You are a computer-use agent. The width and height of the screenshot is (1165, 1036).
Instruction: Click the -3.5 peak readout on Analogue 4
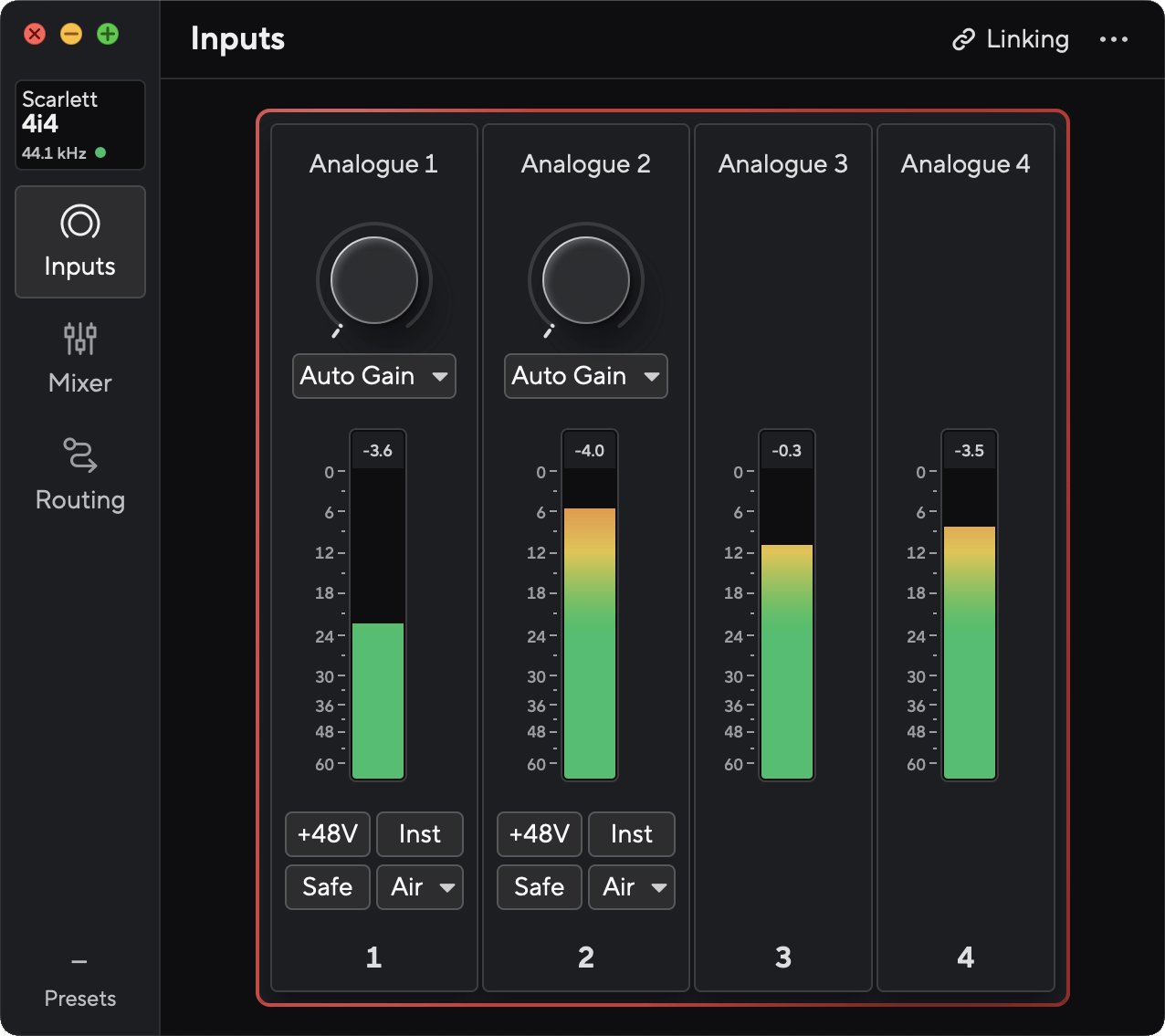[970, 451]
